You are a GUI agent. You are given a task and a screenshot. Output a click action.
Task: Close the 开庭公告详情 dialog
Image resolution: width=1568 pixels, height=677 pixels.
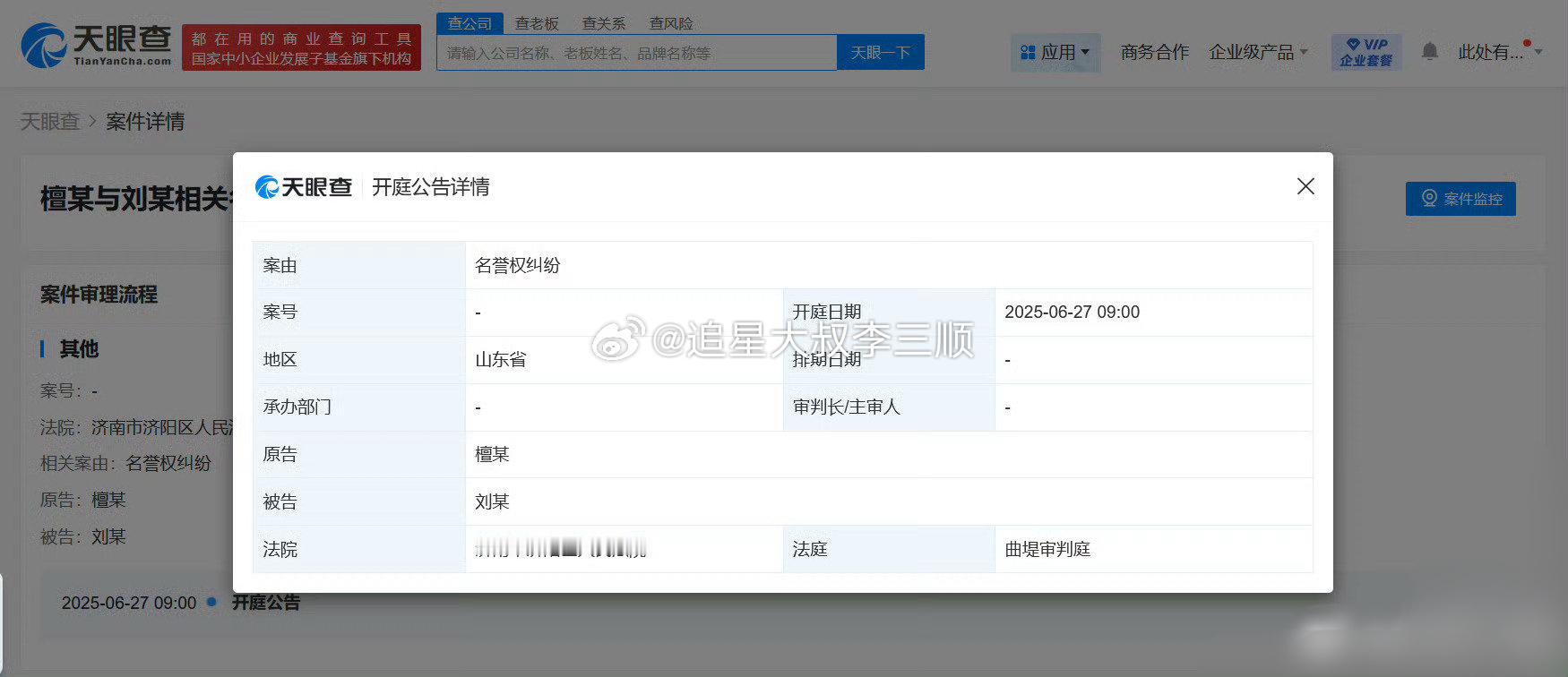[1305, 186]
